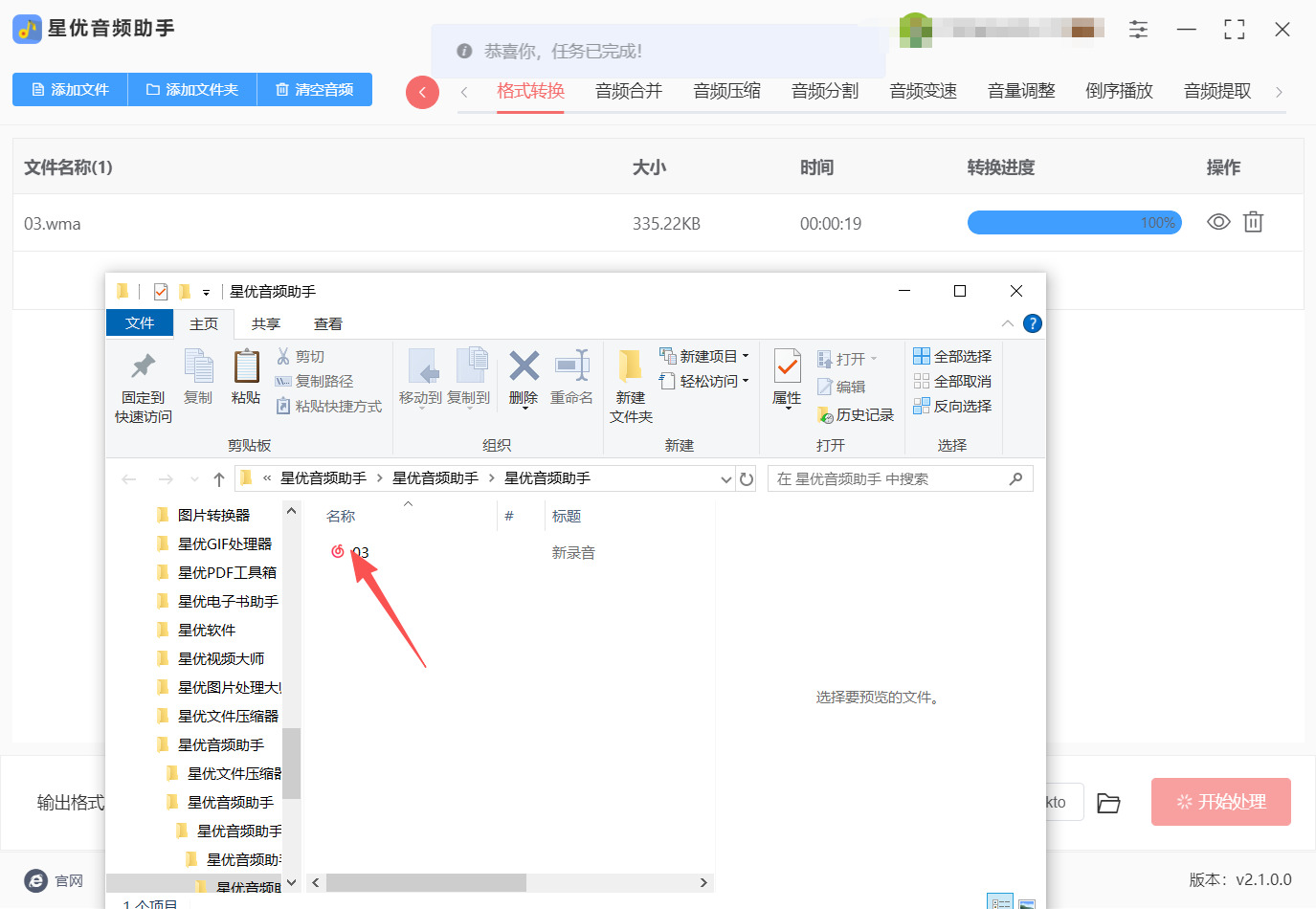Open the output folder icon

pyautogui.click(x=1108, y=803)
